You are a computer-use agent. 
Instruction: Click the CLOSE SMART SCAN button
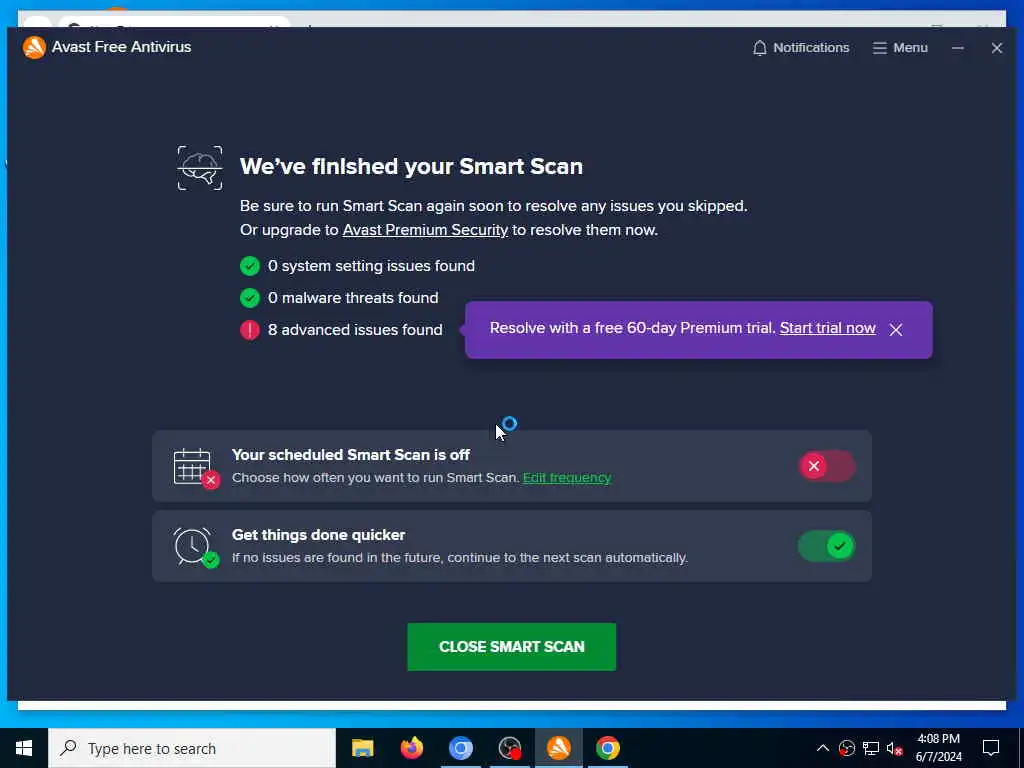click(511, 647)
